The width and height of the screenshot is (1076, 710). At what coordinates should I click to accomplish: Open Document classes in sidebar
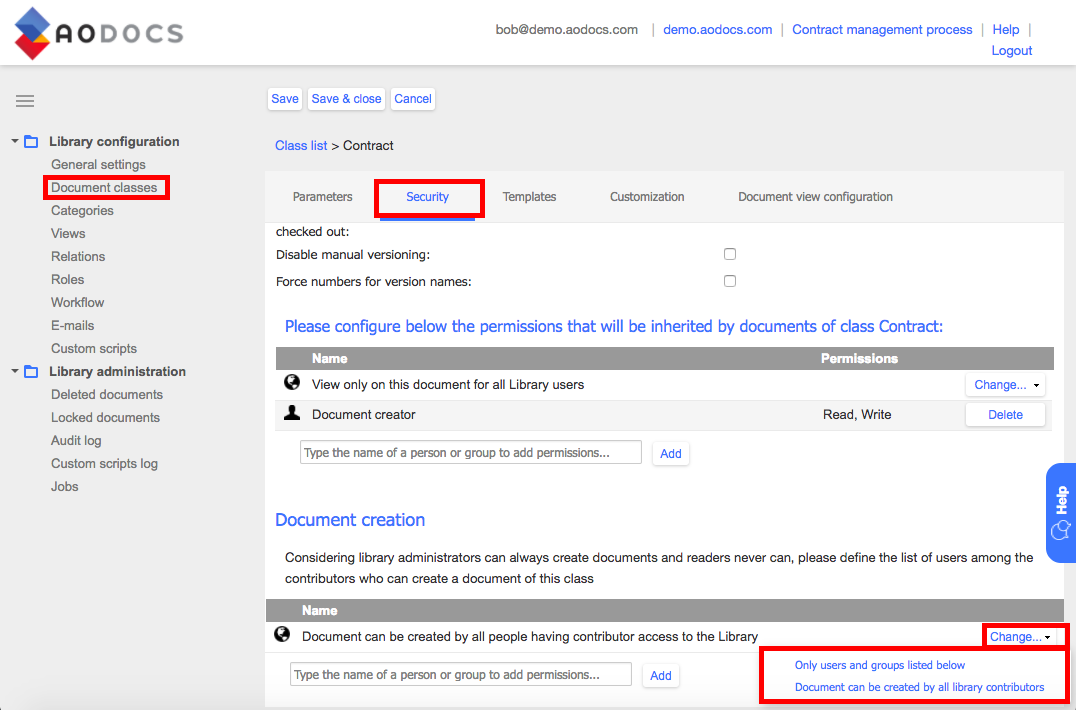click(x=104, y=188)
